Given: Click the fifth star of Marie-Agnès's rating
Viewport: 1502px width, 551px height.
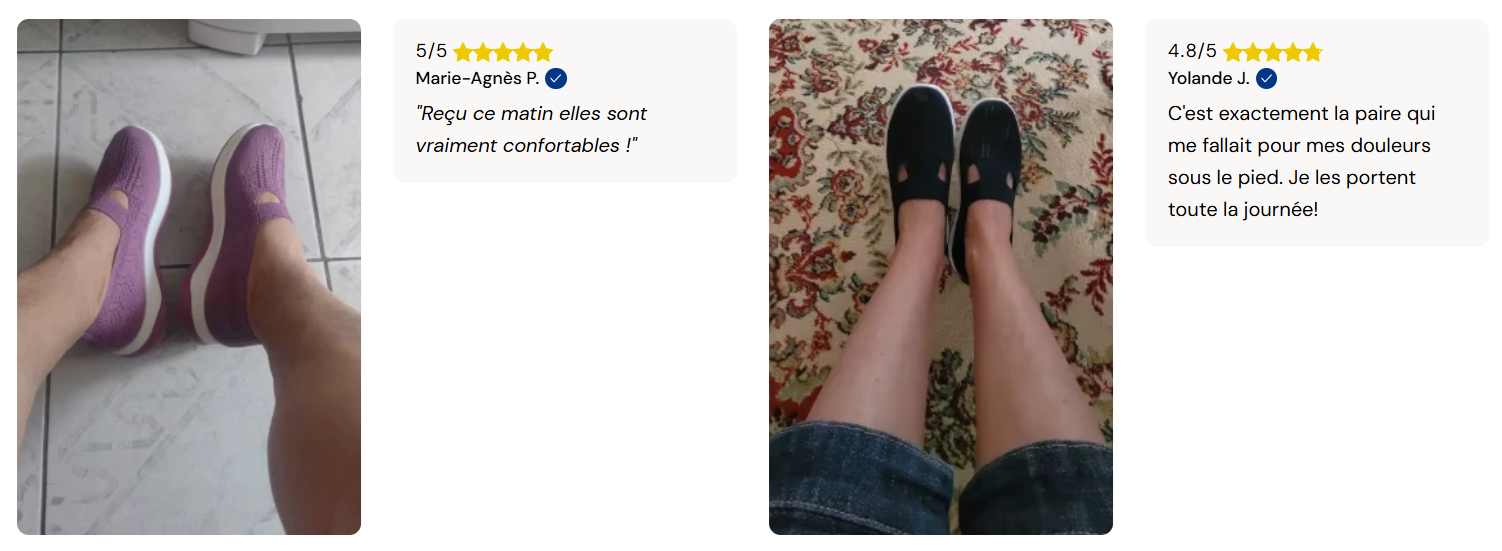Looking at the screenshot, I should click(x=543, y=52).
